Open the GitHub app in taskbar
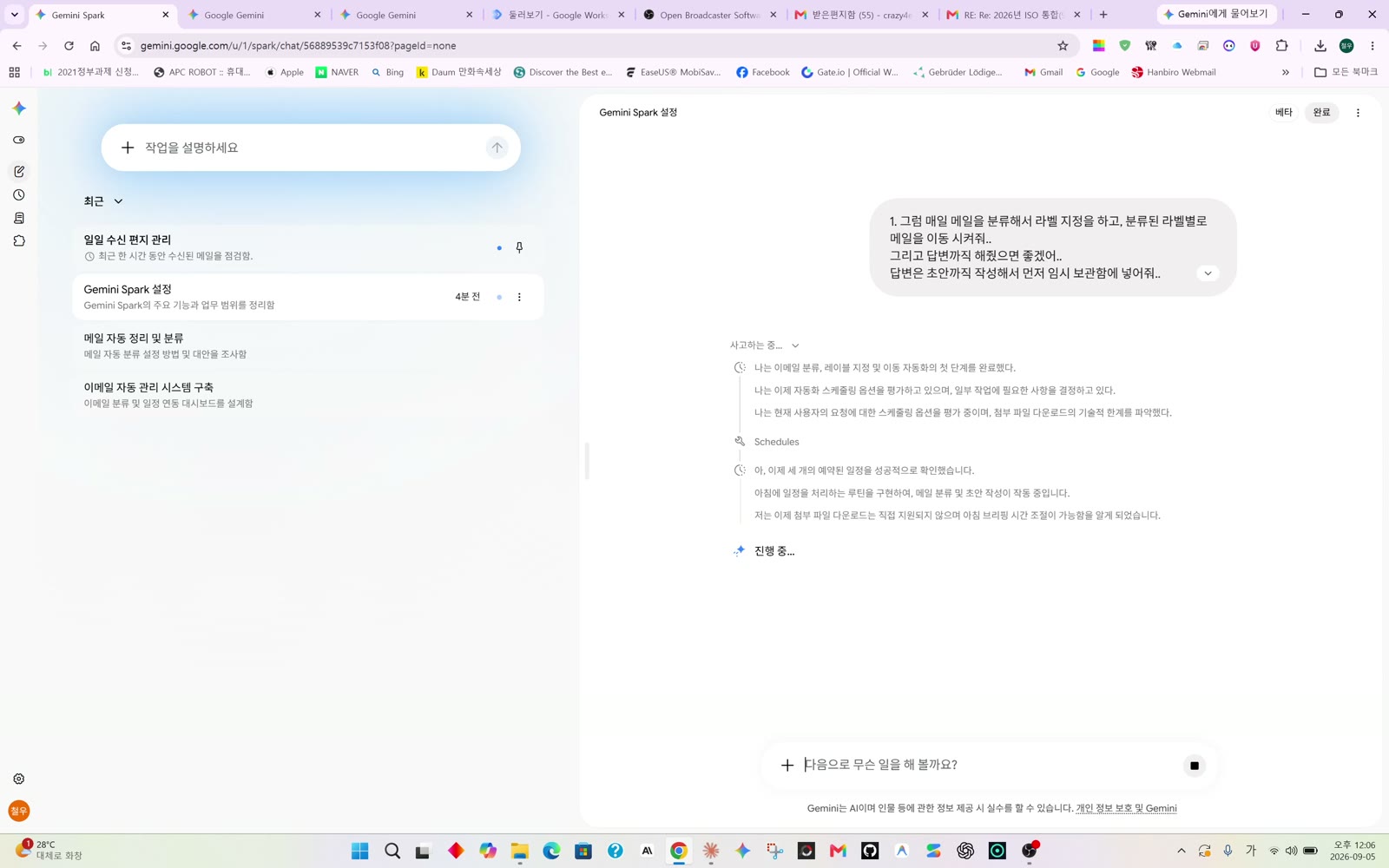This screenshot has height=868, width=1389. pos(870,851)
